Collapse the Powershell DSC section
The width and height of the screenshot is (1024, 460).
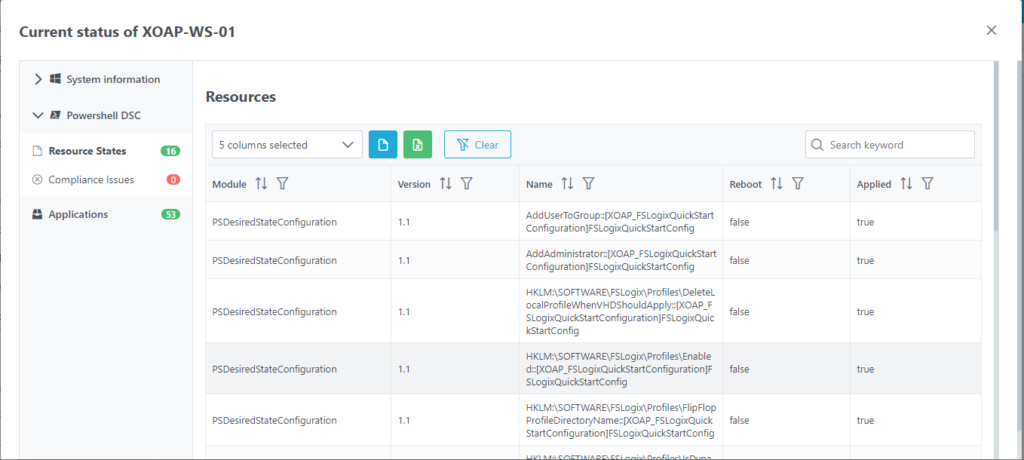(x=38, y=116)
